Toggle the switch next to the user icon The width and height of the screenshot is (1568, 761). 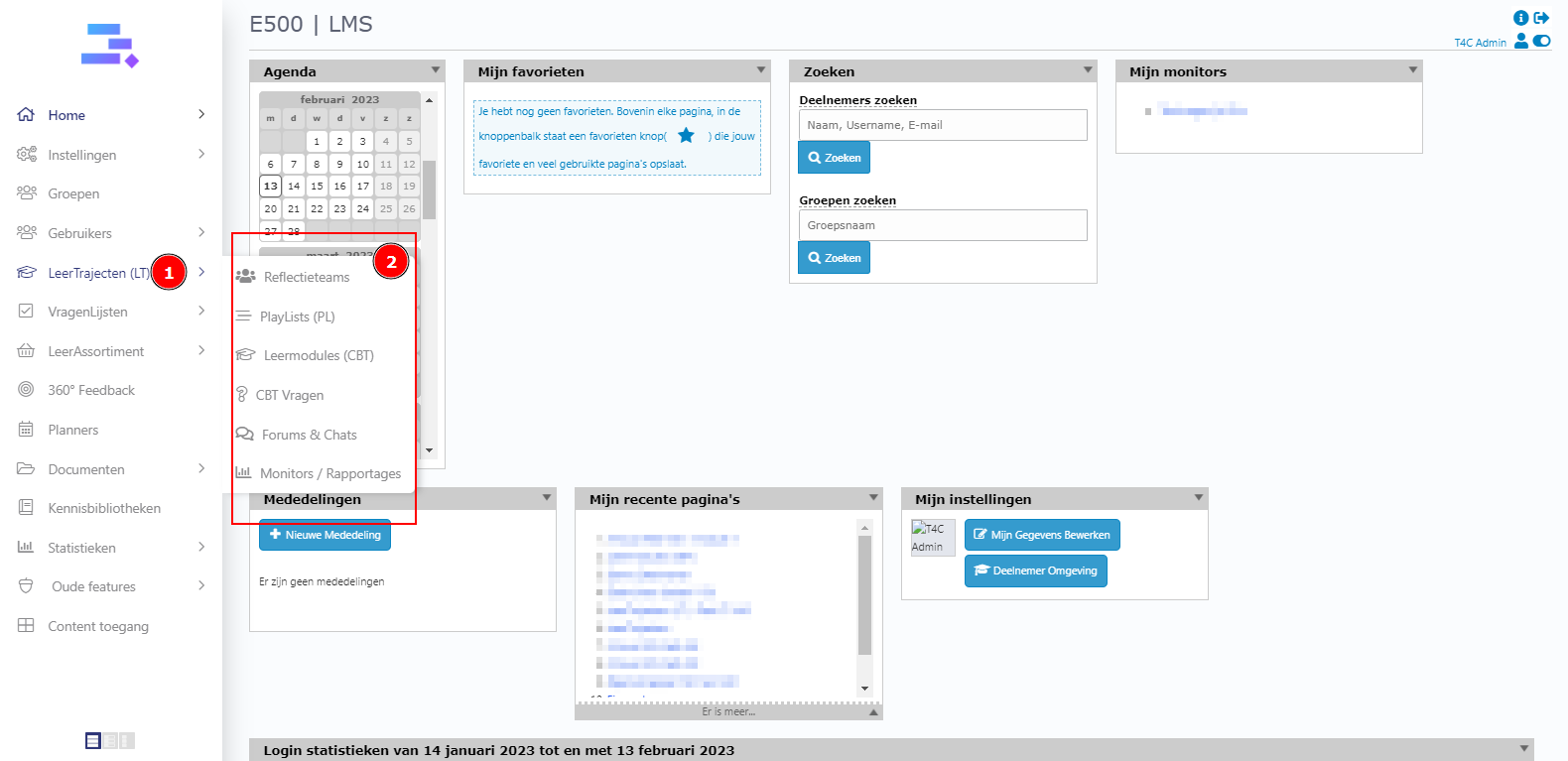pyautogui.click(x=1541, y=42)
